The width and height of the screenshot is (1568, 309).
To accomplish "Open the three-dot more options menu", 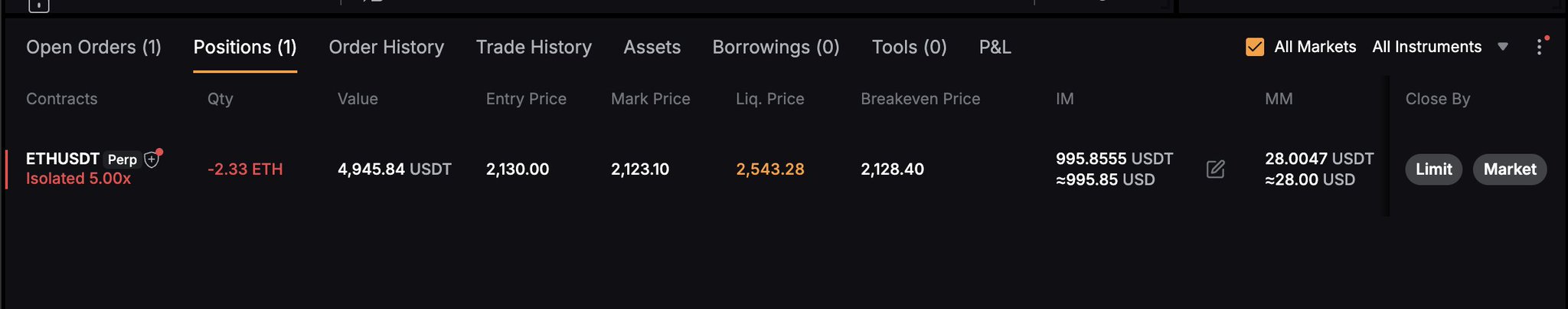I will tap(1539, 48).
